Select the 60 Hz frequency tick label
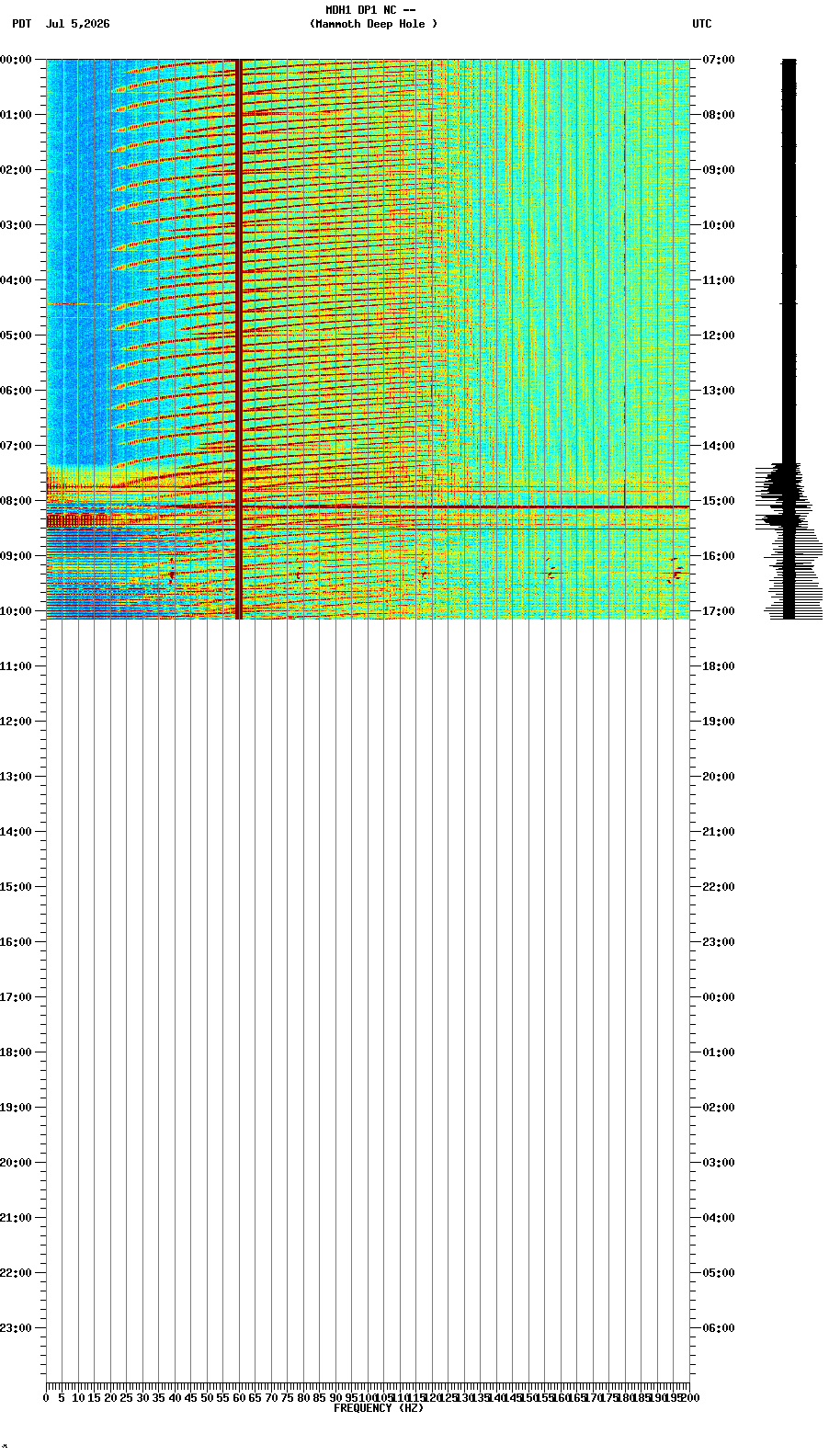 click(239, 1398)
